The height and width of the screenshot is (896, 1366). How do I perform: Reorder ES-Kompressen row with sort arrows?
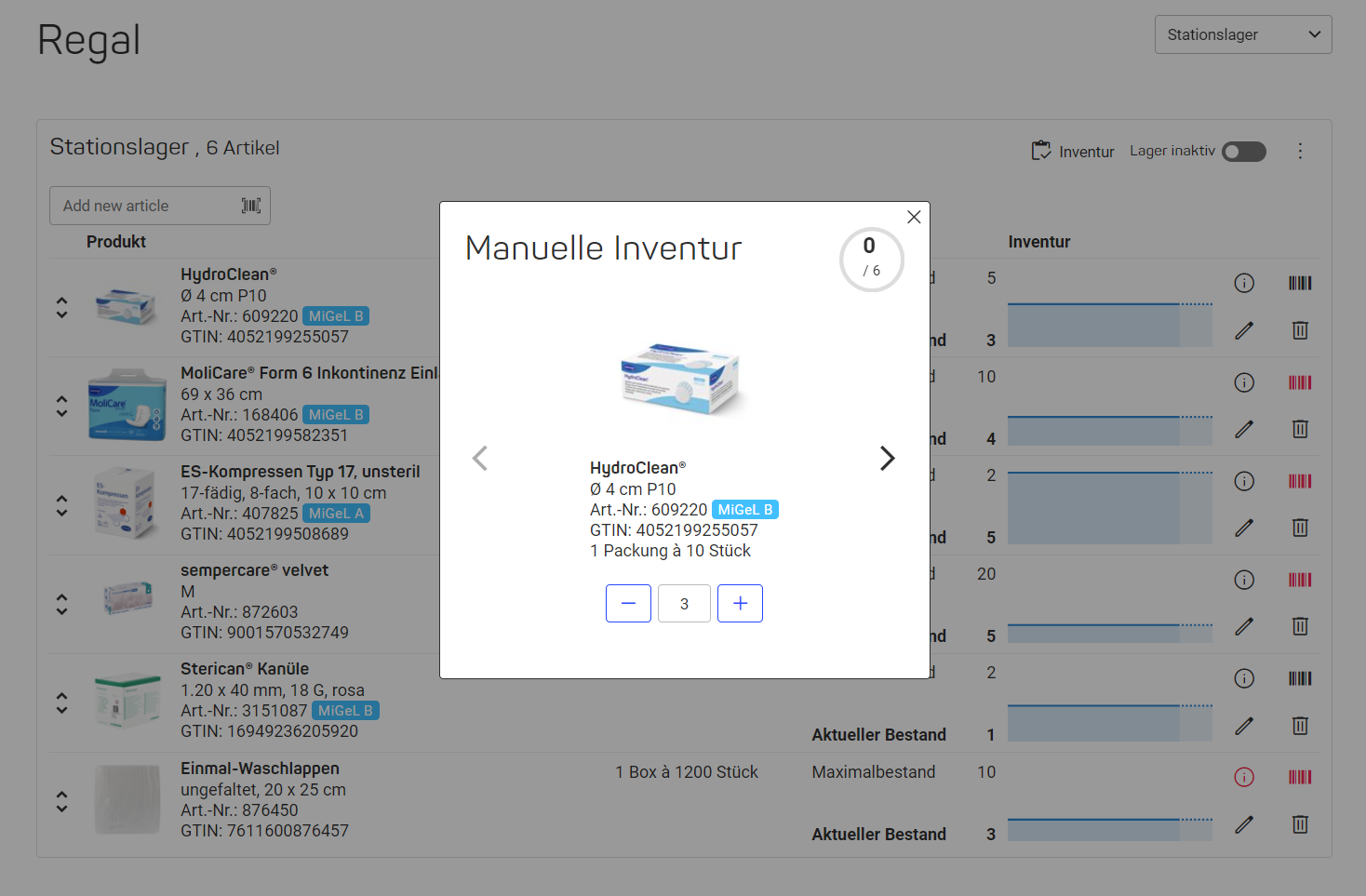[61, 505]
